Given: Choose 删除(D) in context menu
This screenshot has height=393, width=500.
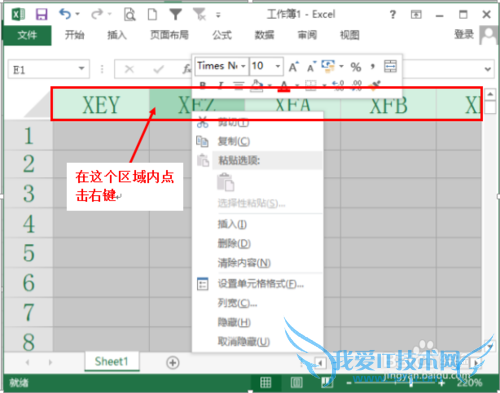Looking at the screenshot, I should pyautogui.click(x=257, y=243).
